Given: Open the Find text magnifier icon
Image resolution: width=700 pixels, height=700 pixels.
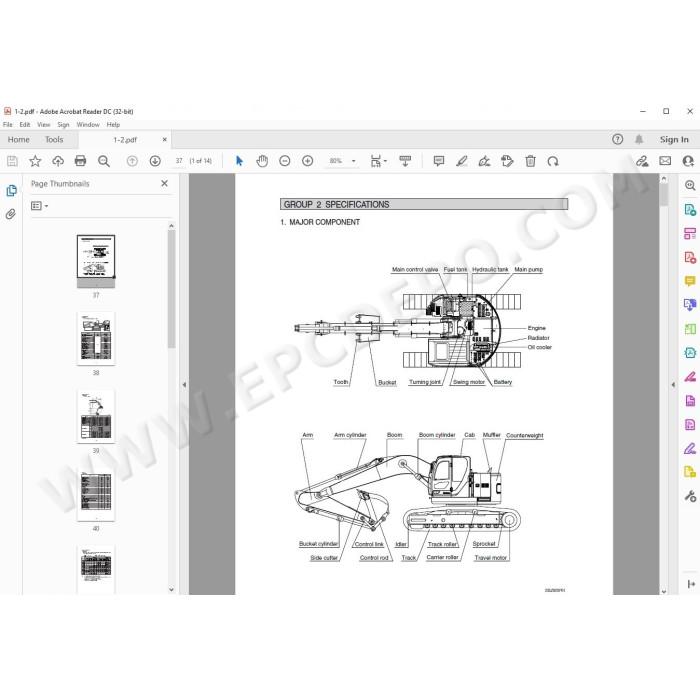Looking at the screenshot, I should tap(104, 161).
